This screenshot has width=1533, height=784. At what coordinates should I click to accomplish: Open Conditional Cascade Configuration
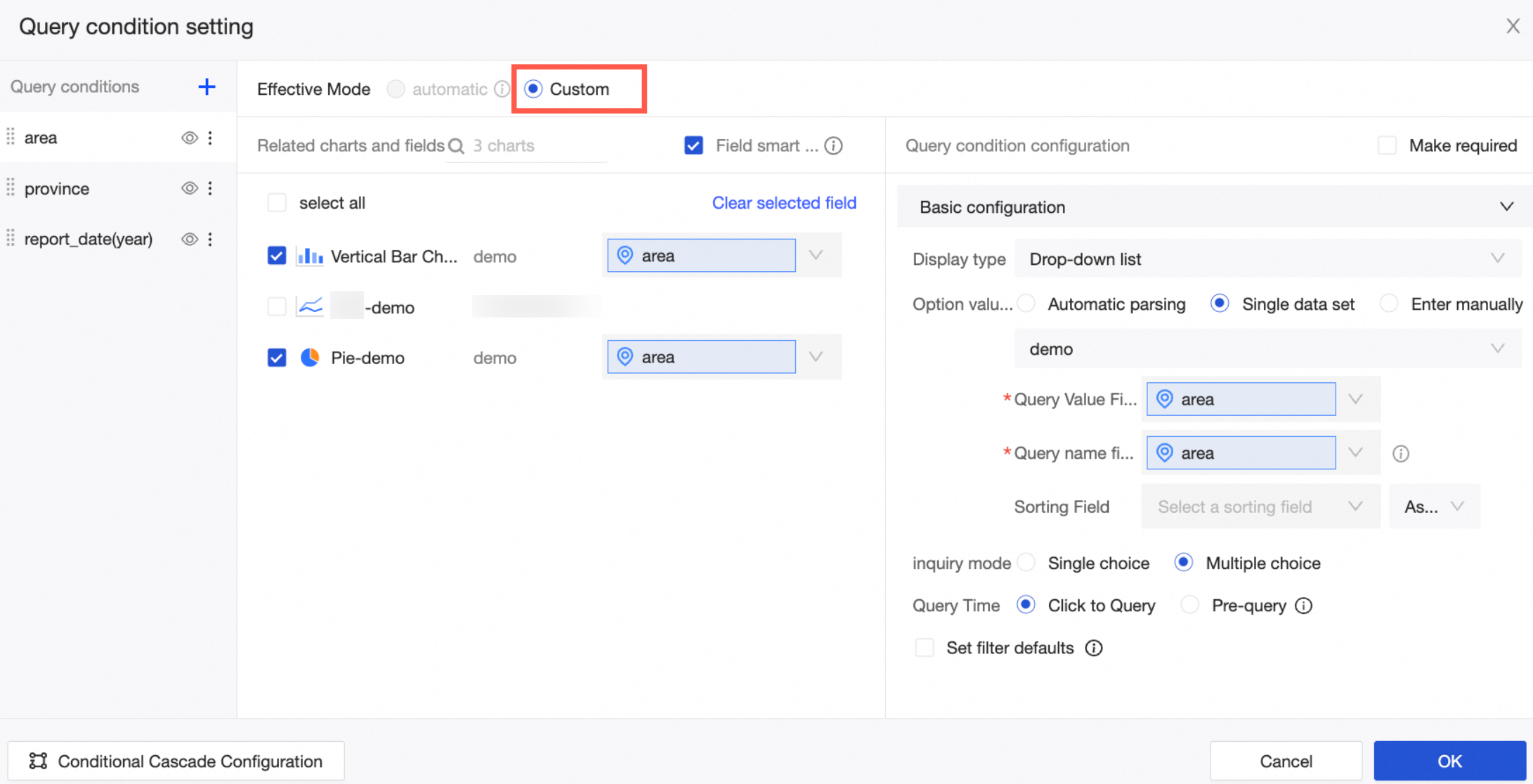point(176,761)
